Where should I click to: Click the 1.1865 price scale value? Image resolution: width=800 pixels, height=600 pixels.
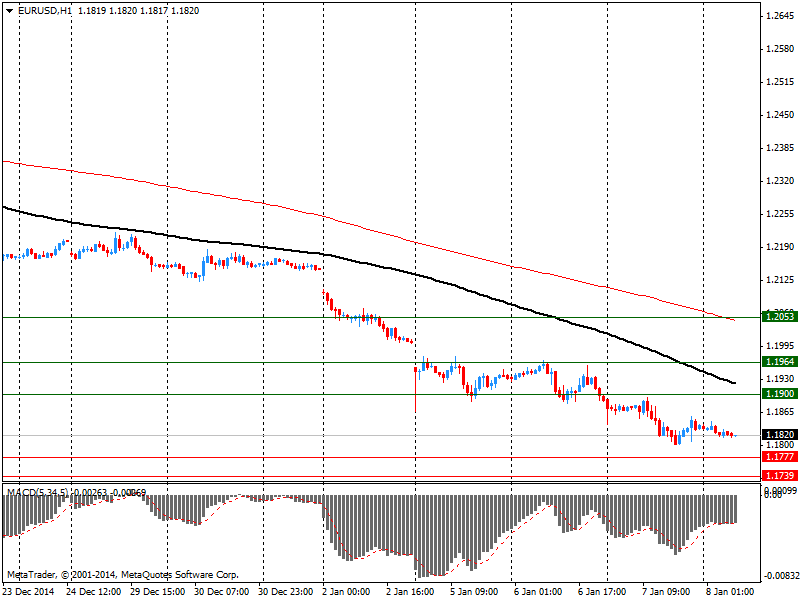(x=781, y=412)
